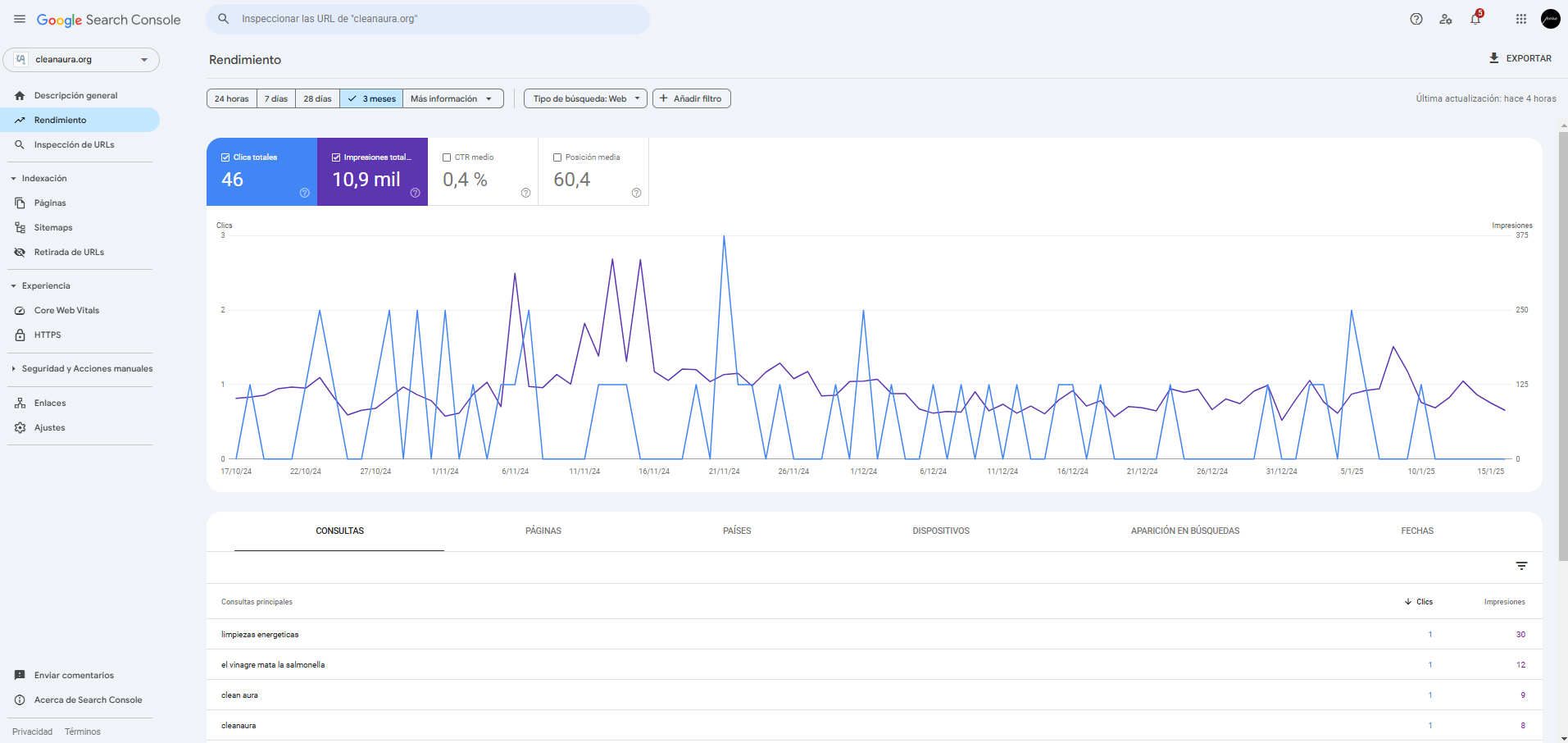
Task: Open help tooltip on Impresiones totales card
Action: tap(415, 193)
